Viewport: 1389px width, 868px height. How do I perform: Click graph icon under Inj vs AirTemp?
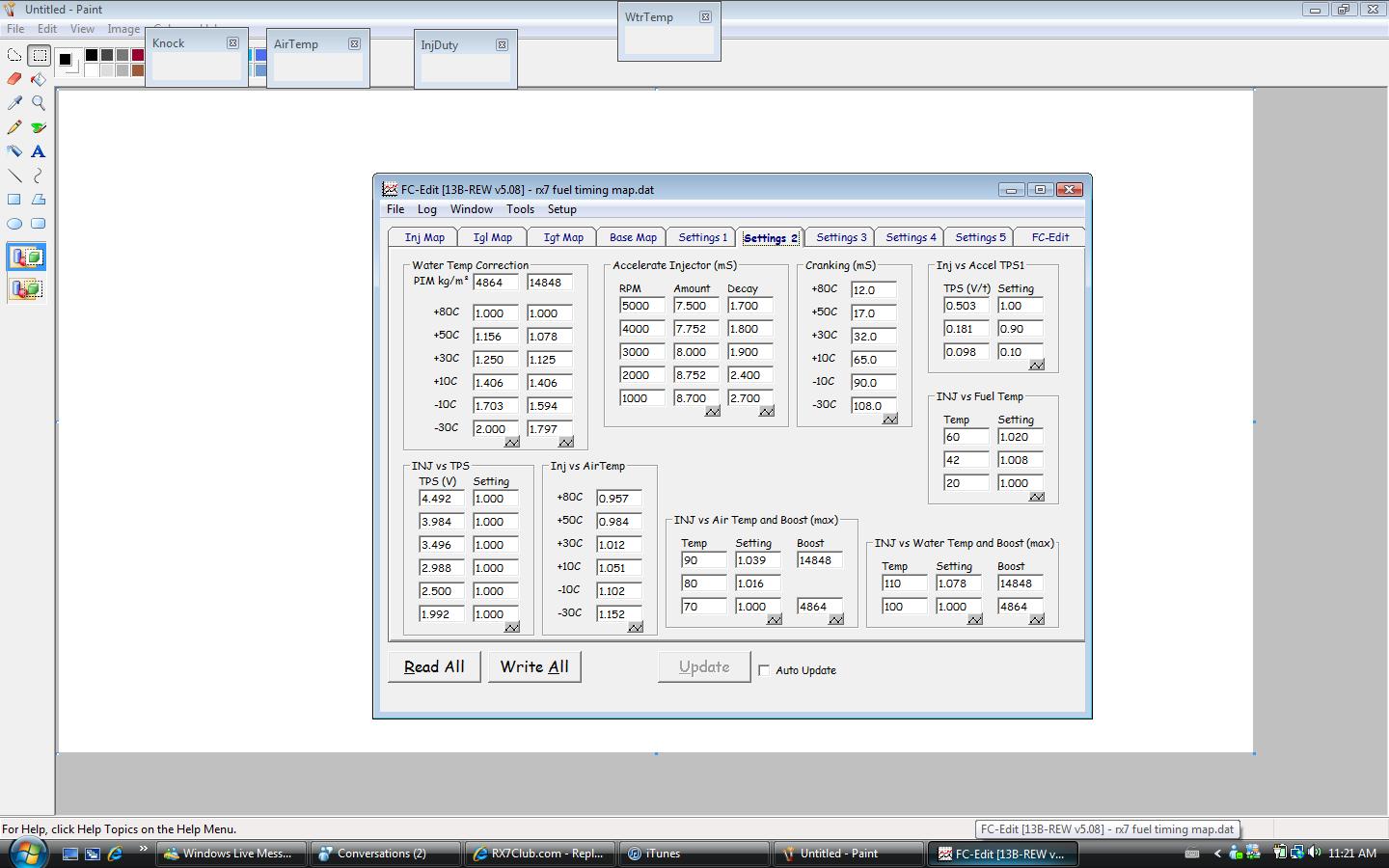point(635,627)
